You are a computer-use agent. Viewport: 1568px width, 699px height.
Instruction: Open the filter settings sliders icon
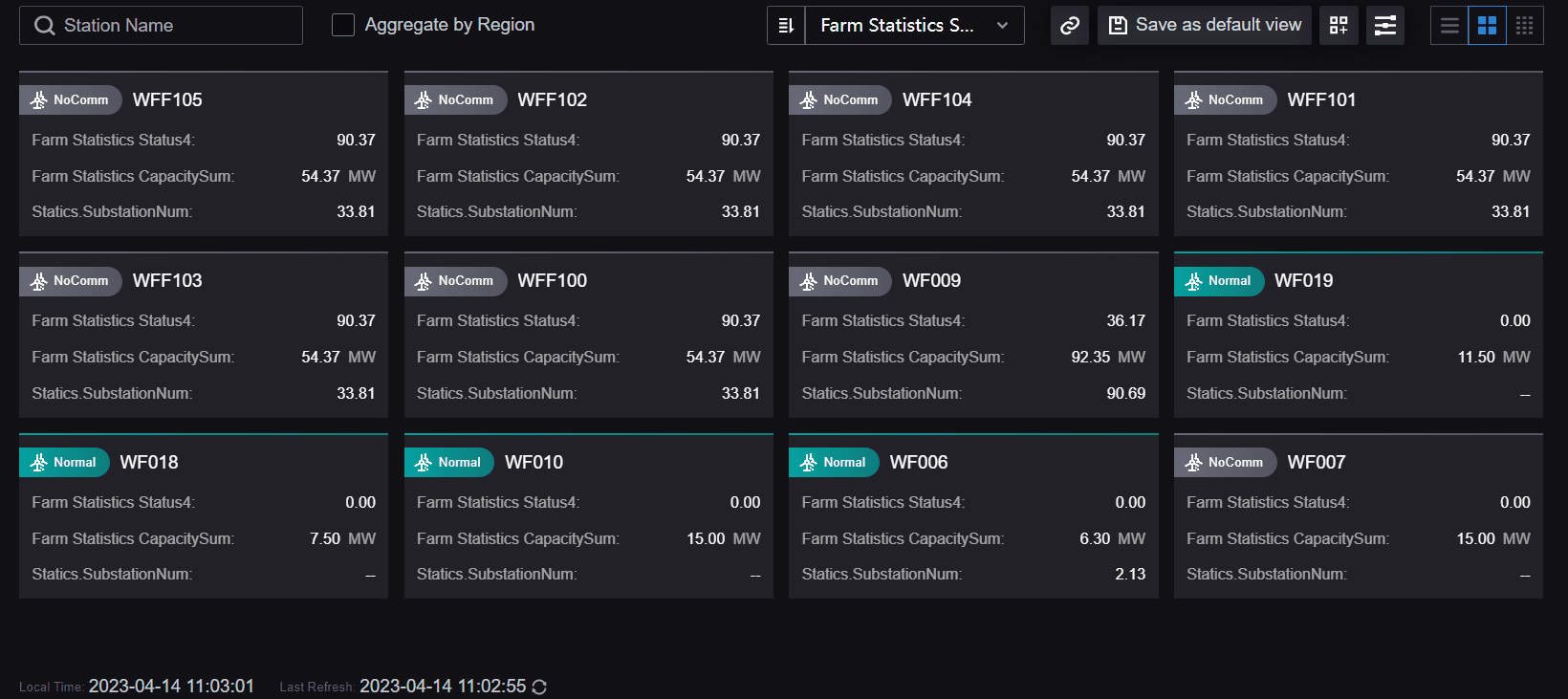(x=1385, y=26)
